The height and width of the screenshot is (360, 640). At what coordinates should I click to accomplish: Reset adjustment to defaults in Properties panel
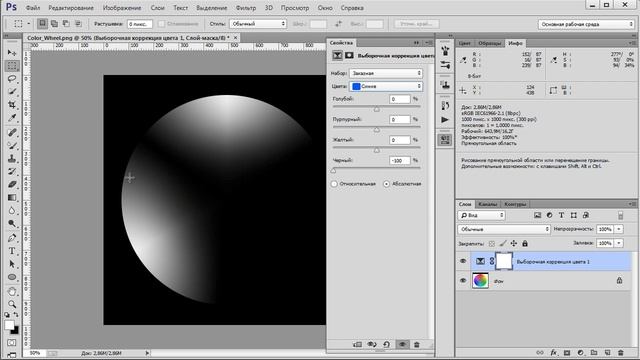(x=386, y=344)
